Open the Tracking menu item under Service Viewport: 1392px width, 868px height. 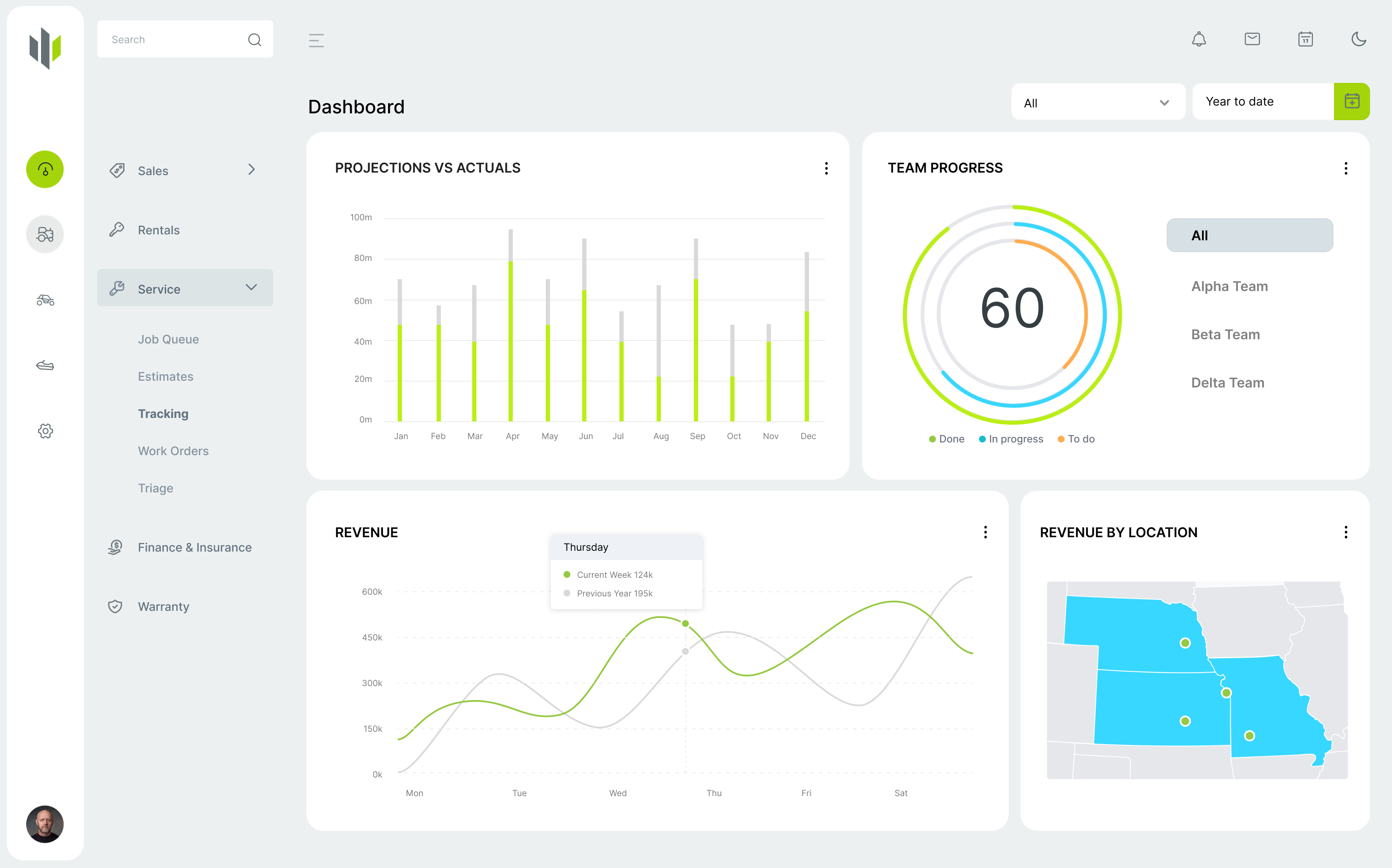(163, 413)
